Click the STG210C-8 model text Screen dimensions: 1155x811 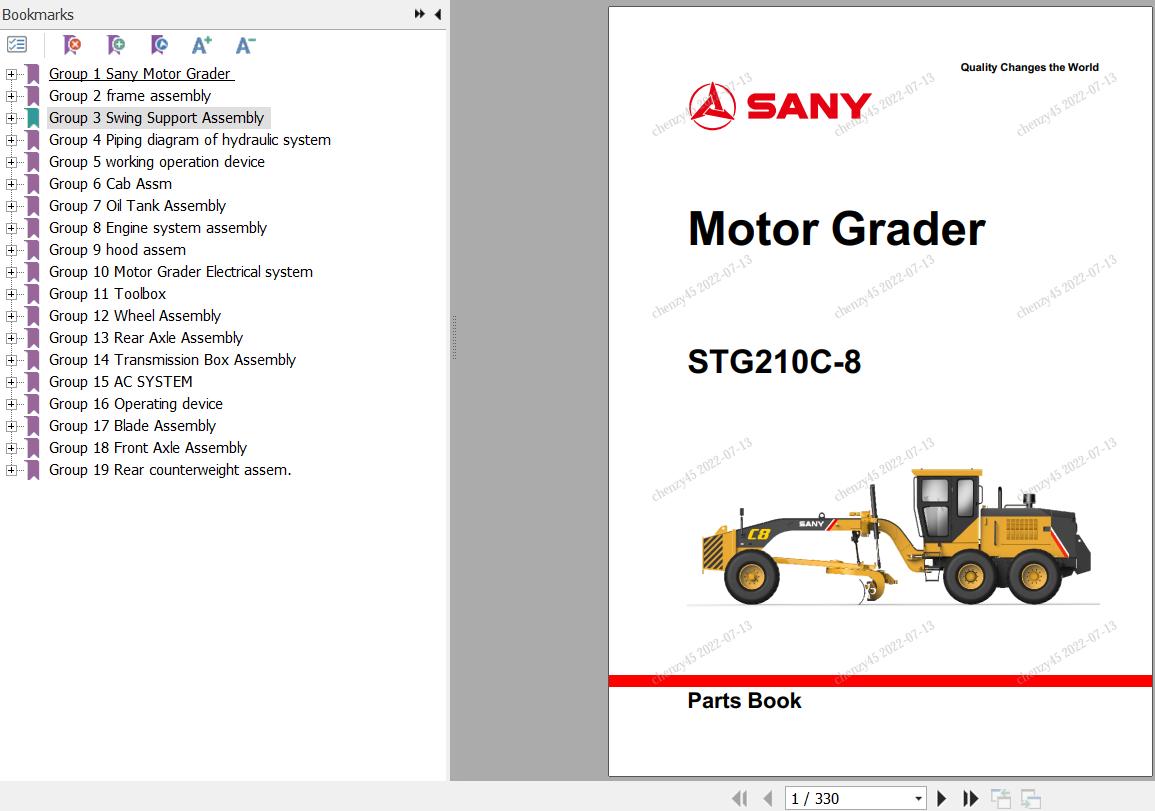click(x=774, y=362)
